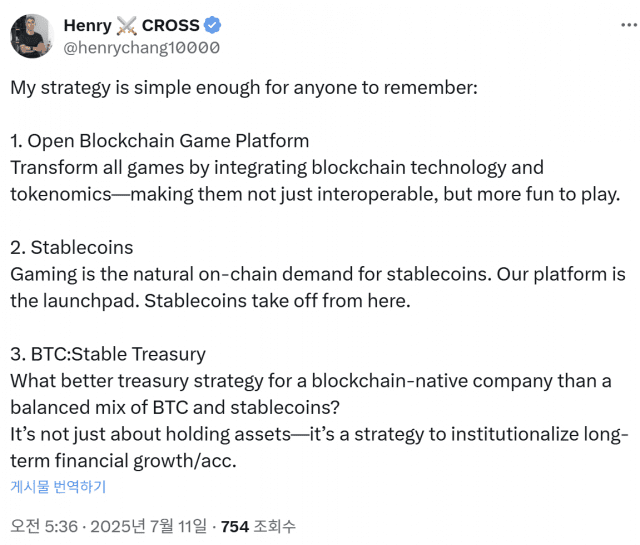Click the 2025년 7월 11일 date
This screenshot has width=640, height=545.
click(149, 526)
